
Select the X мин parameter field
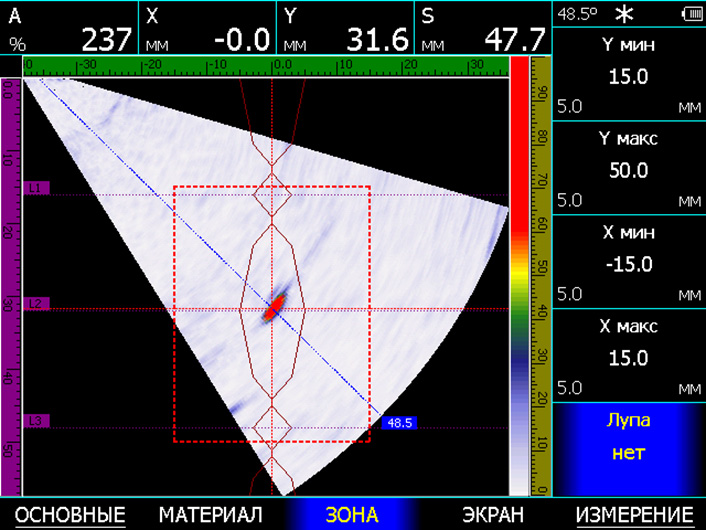(x=629, y=262)
